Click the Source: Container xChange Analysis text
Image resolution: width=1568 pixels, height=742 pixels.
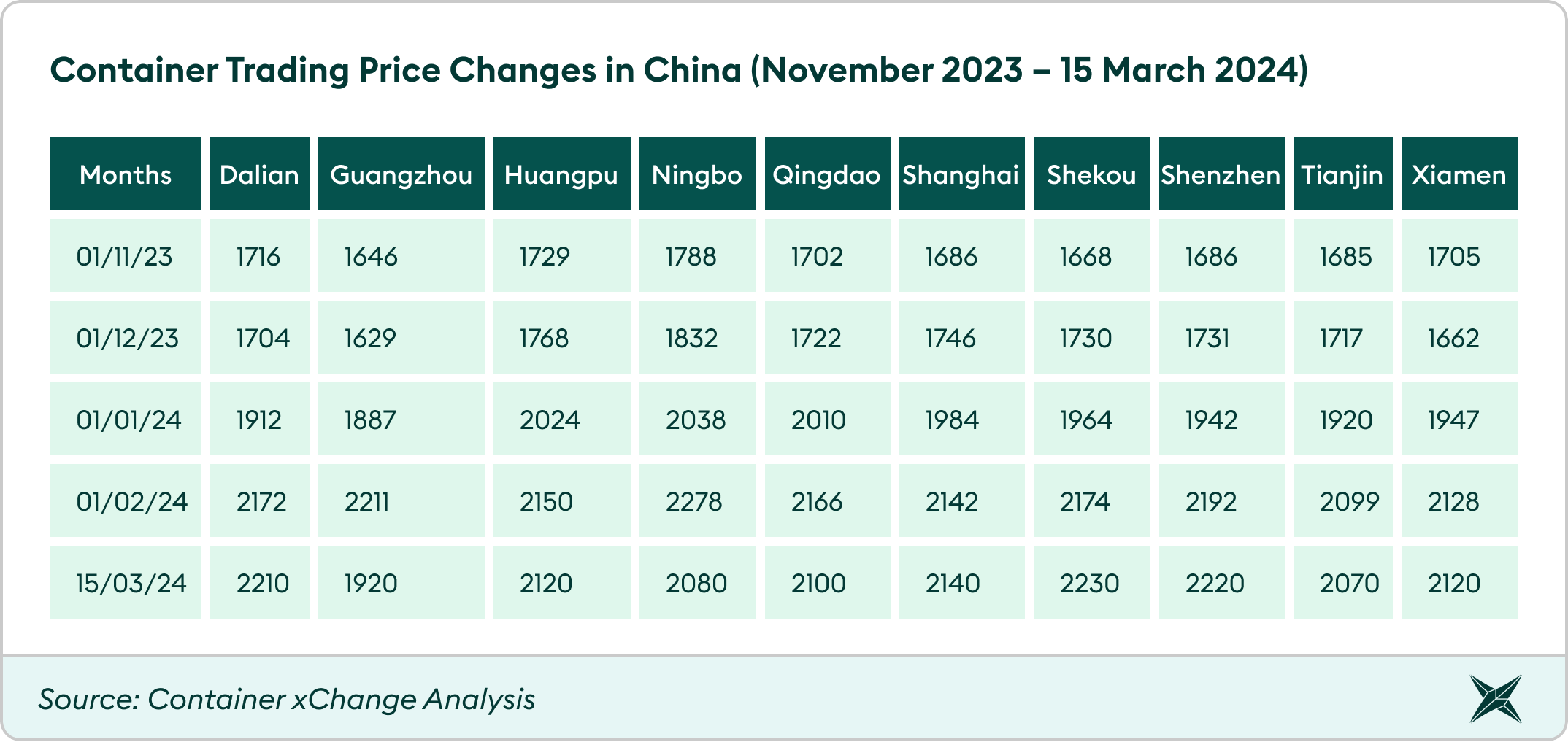click(x=287, y=699)
